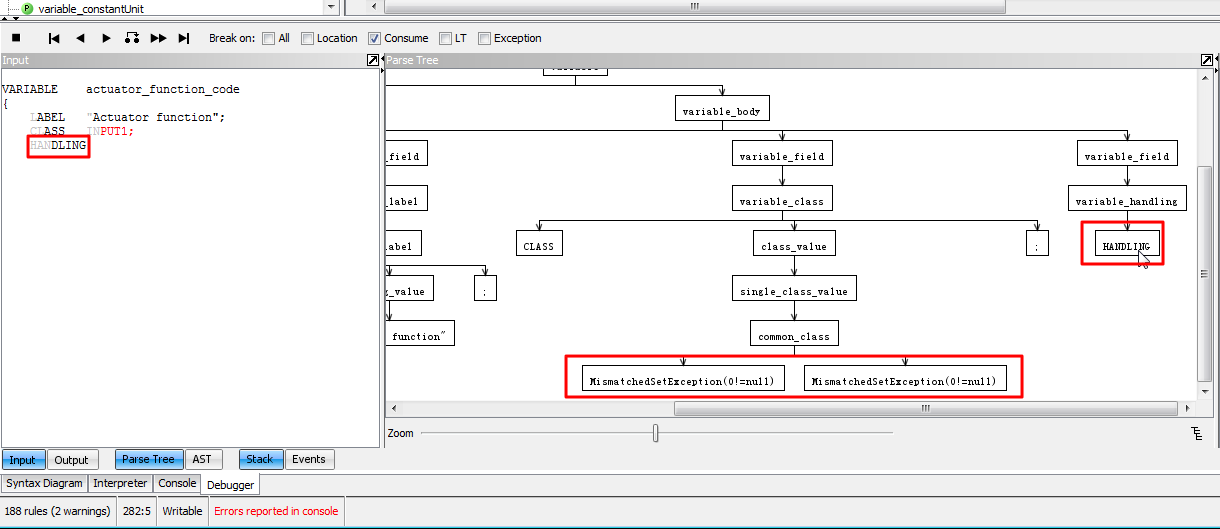Click the parse tree horizontal scrollbar thumb
The image size is (1220, 529).
(926, 408)
